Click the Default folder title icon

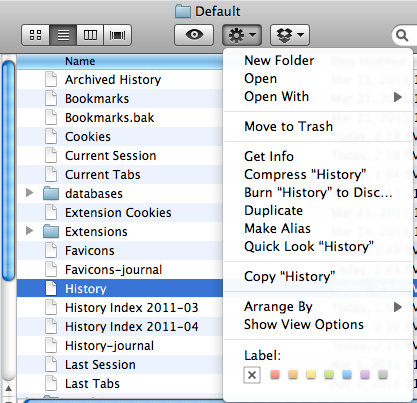click(x=183, y=11)
